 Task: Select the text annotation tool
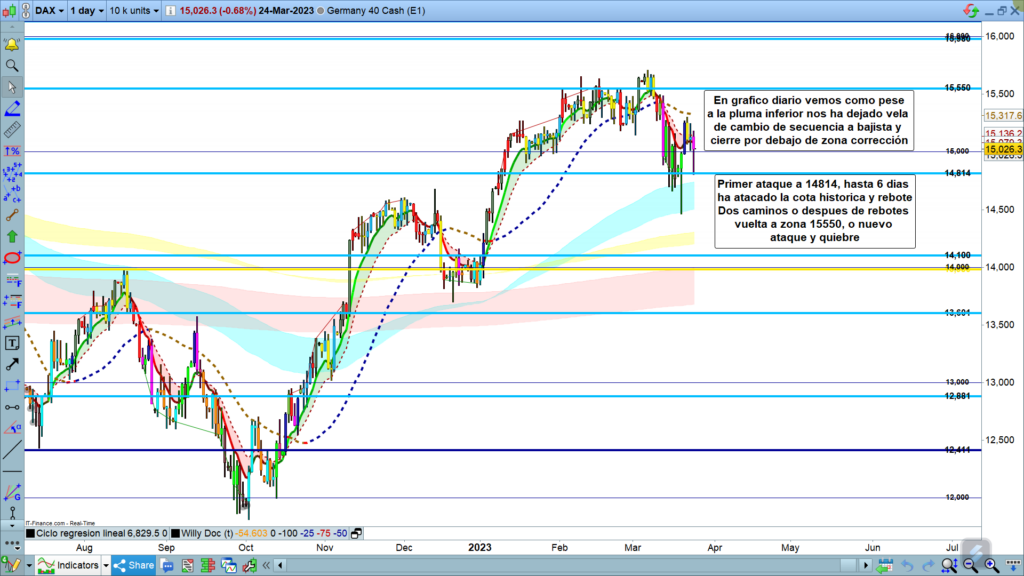coord(11,343)
